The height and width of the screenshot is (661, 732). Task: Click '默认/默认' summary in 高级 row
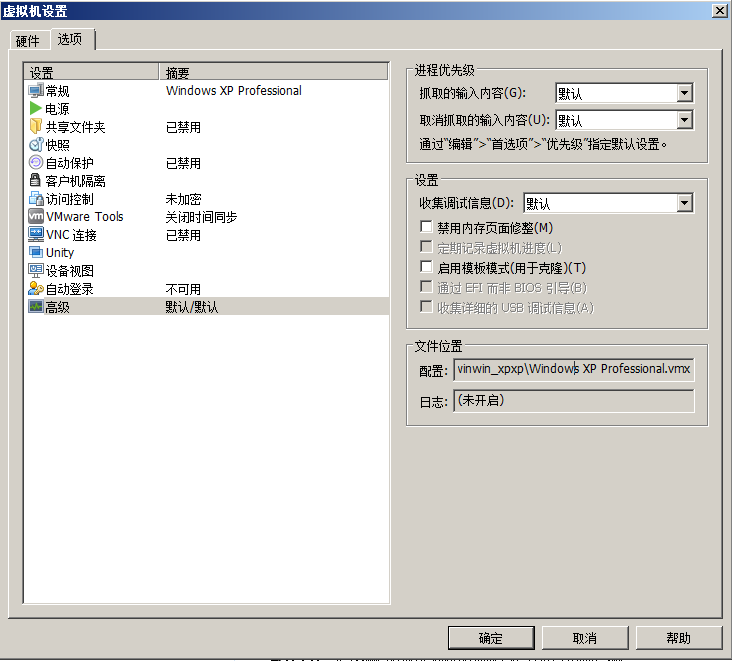tap(192, 307)
